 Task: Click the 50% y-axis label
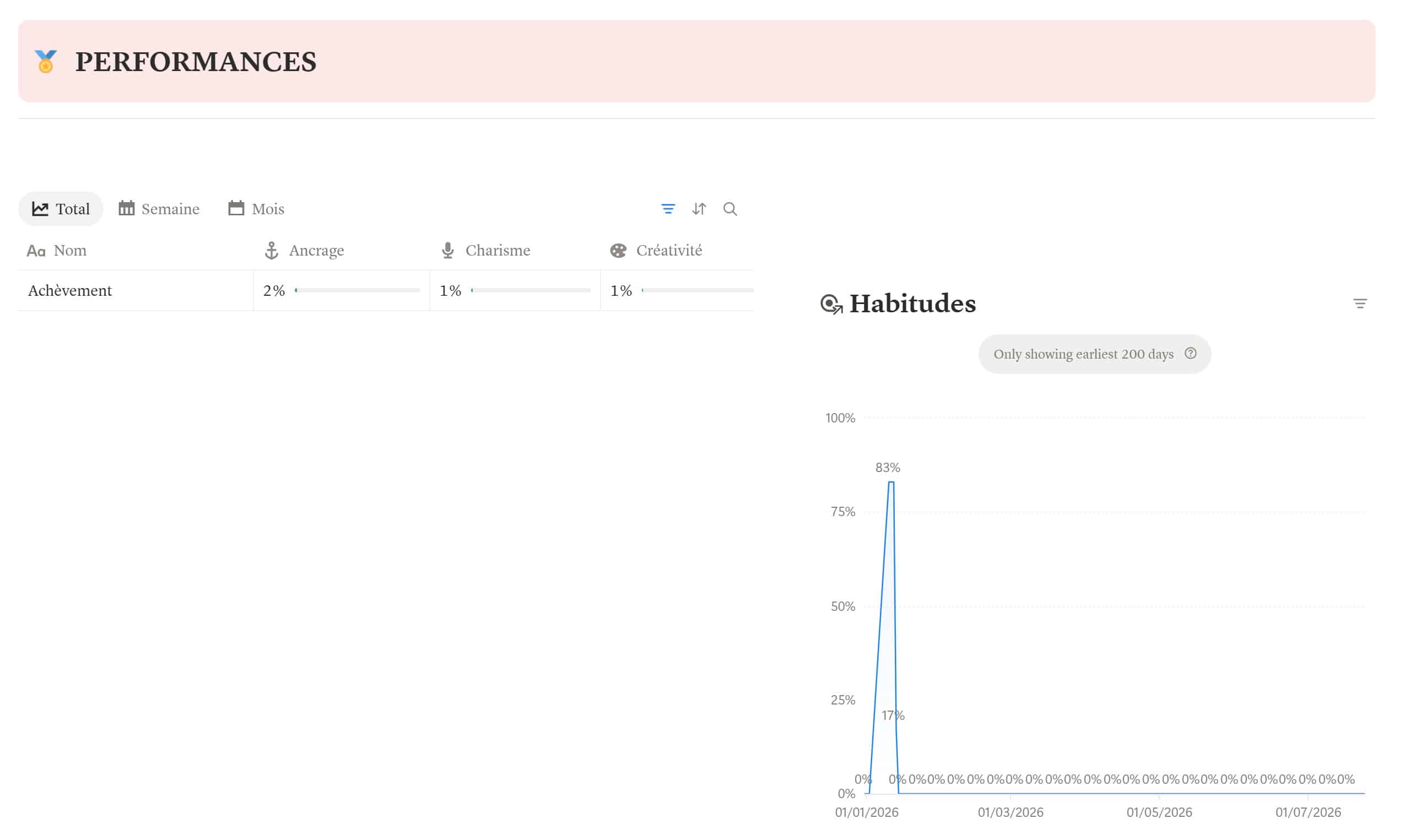pos(843,606)
